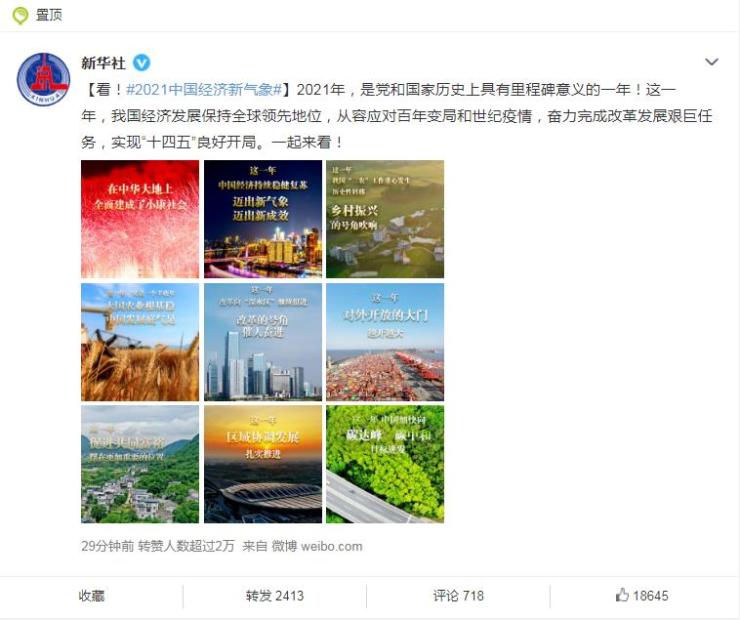
Task: Click the 微博 weibo.com source link
Action: [x=317, y=546]
